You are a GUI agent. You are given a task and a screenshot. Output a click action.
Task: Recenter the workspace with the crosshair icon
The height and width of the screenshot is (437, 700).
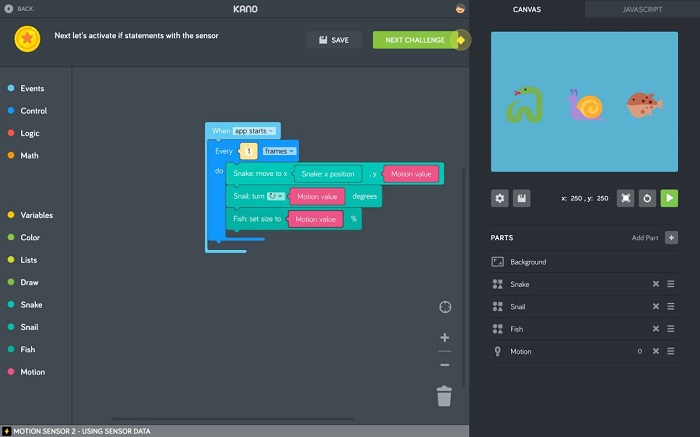(x=445, y=307)
